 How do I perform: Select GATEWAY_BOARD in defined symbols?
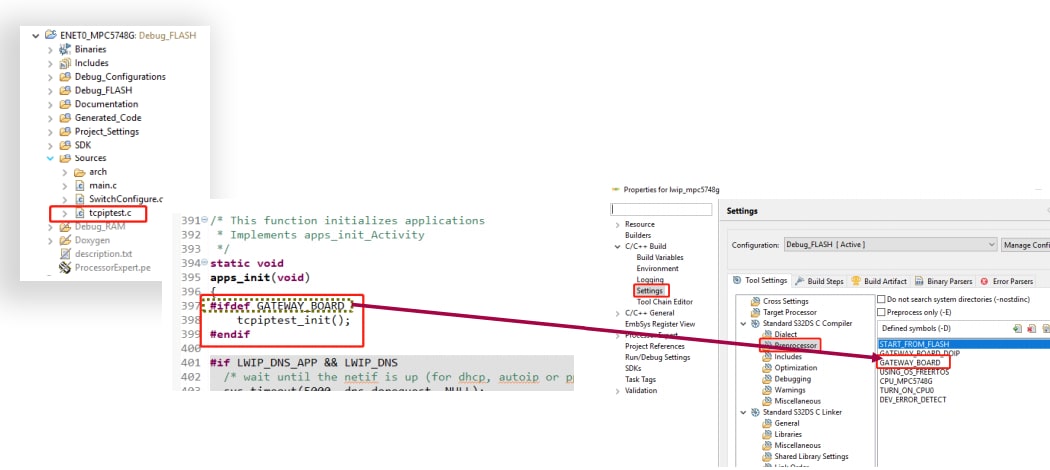910,363
